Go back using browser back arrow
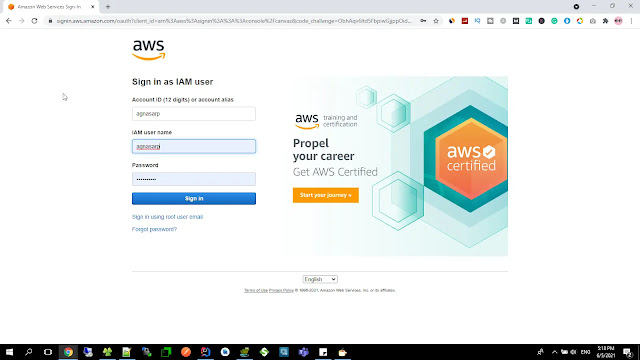 (9, 21)
